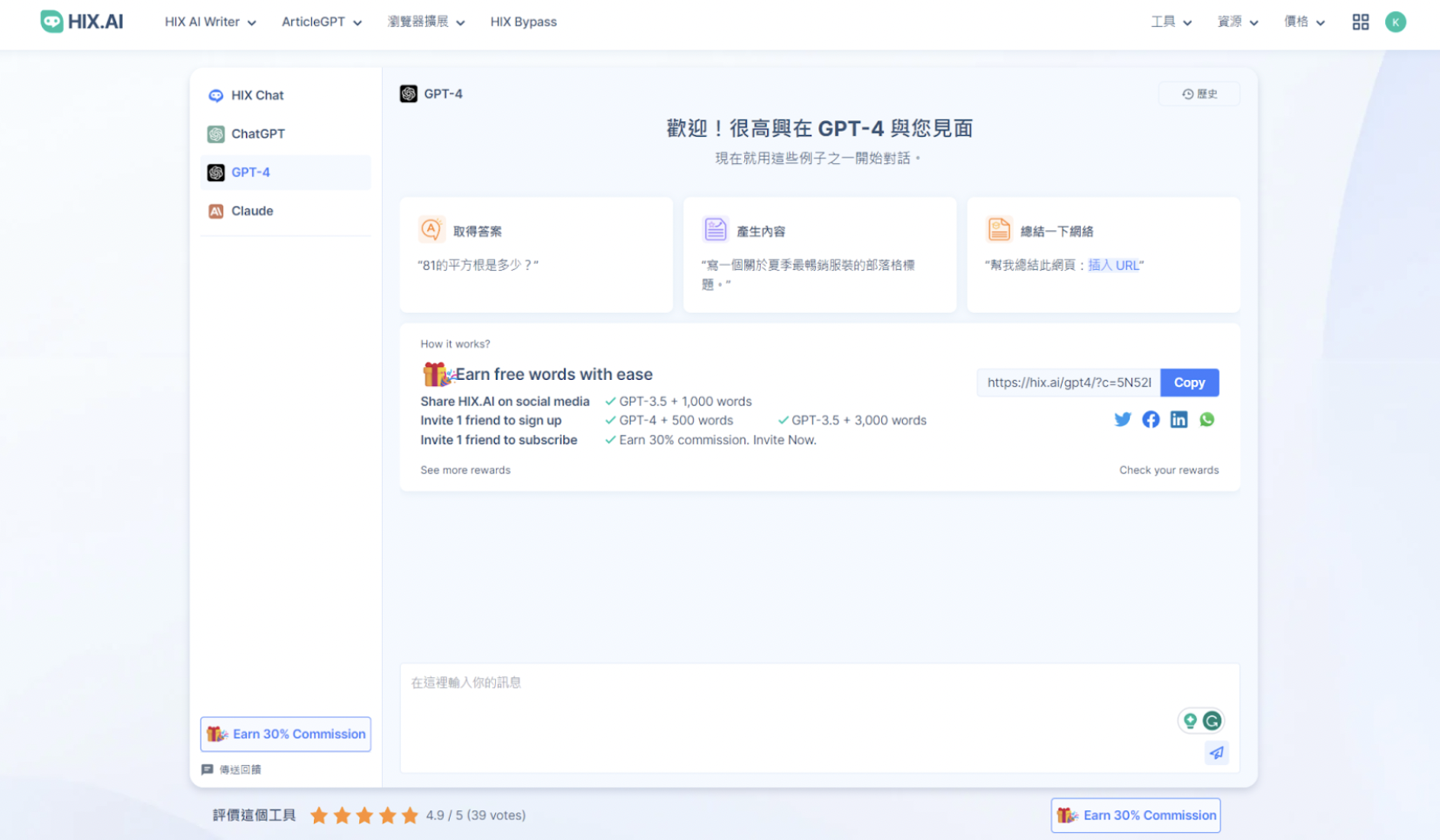Click the 總結一下網絡 page icon
The image size is (1440, 840).
tap(999, 229)
